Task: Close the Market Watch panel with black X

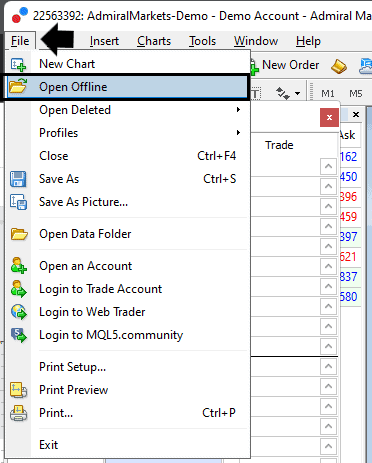Action: [356, 115]
